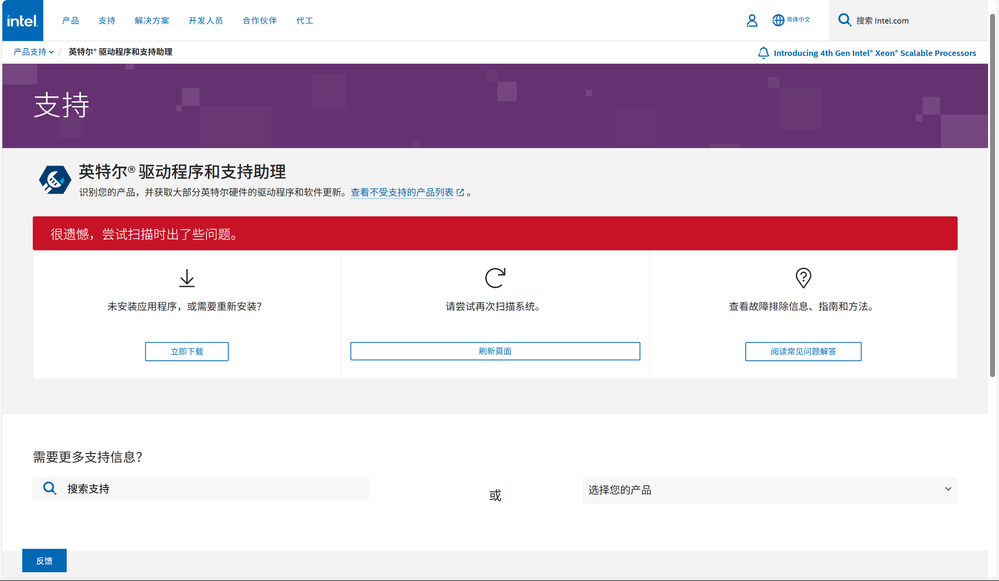999x581 pixels.
Task: Click the 立即下载 button
Action: [187, 352]
